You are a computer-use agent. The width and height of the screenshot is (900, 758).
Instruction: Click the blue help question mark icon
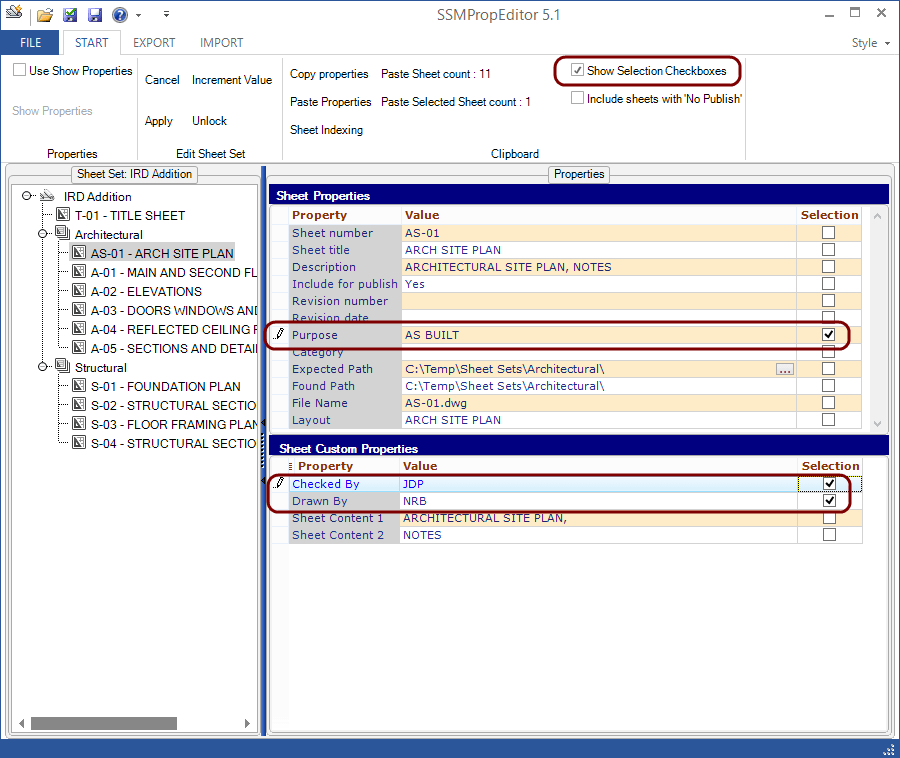click(x=120, y=15)
